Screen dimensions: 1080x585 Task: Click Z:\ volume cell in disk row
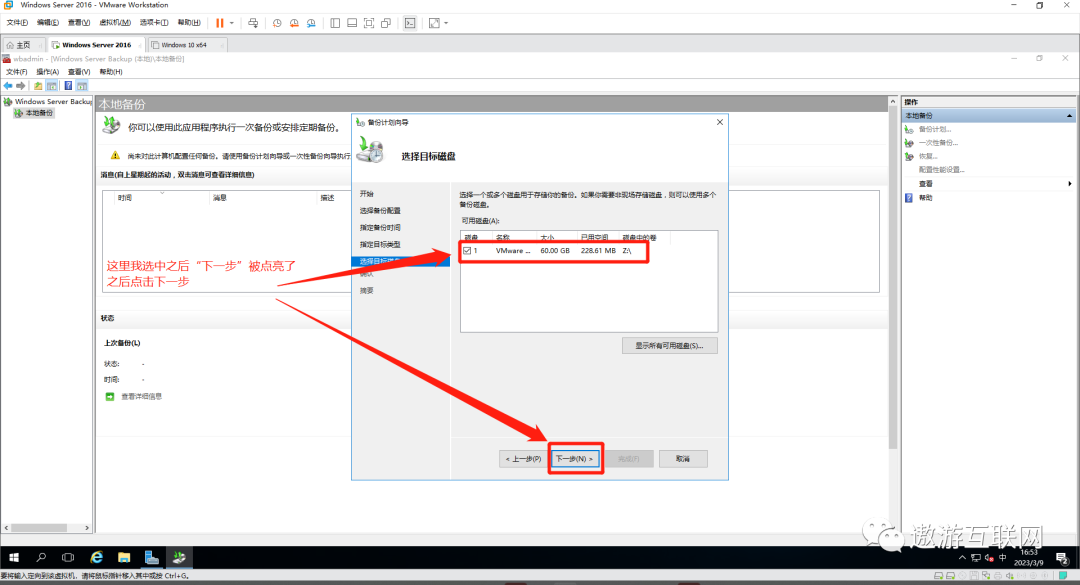point(627,251)
